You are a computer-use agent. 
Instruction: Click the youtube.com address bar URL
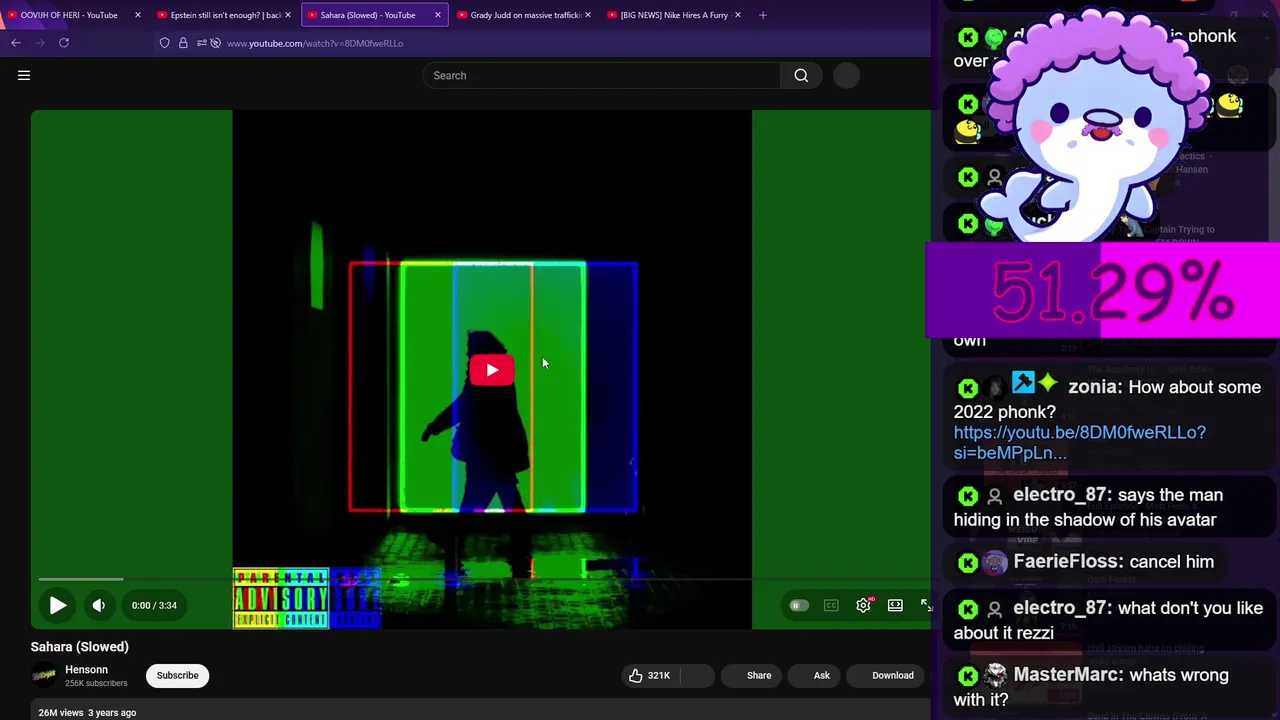tap(315, 43)
